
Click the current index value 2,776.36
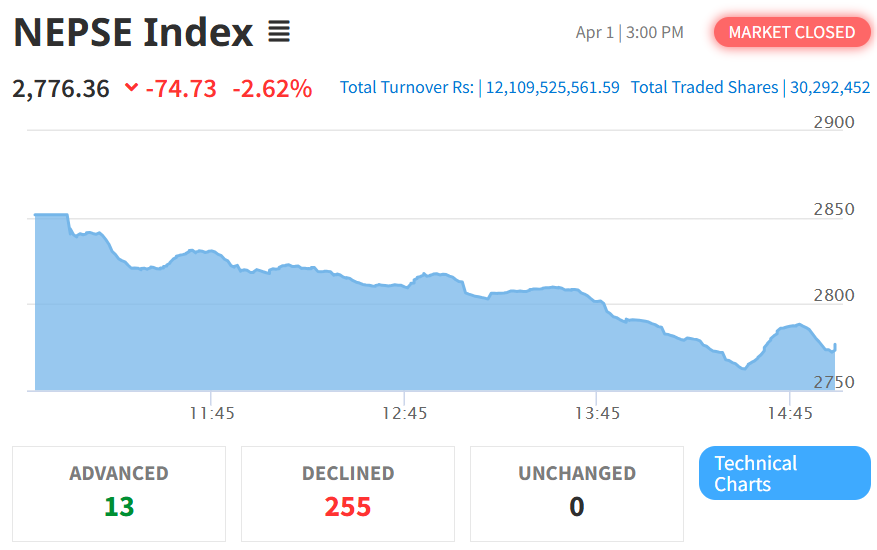[x=61, y=88]
